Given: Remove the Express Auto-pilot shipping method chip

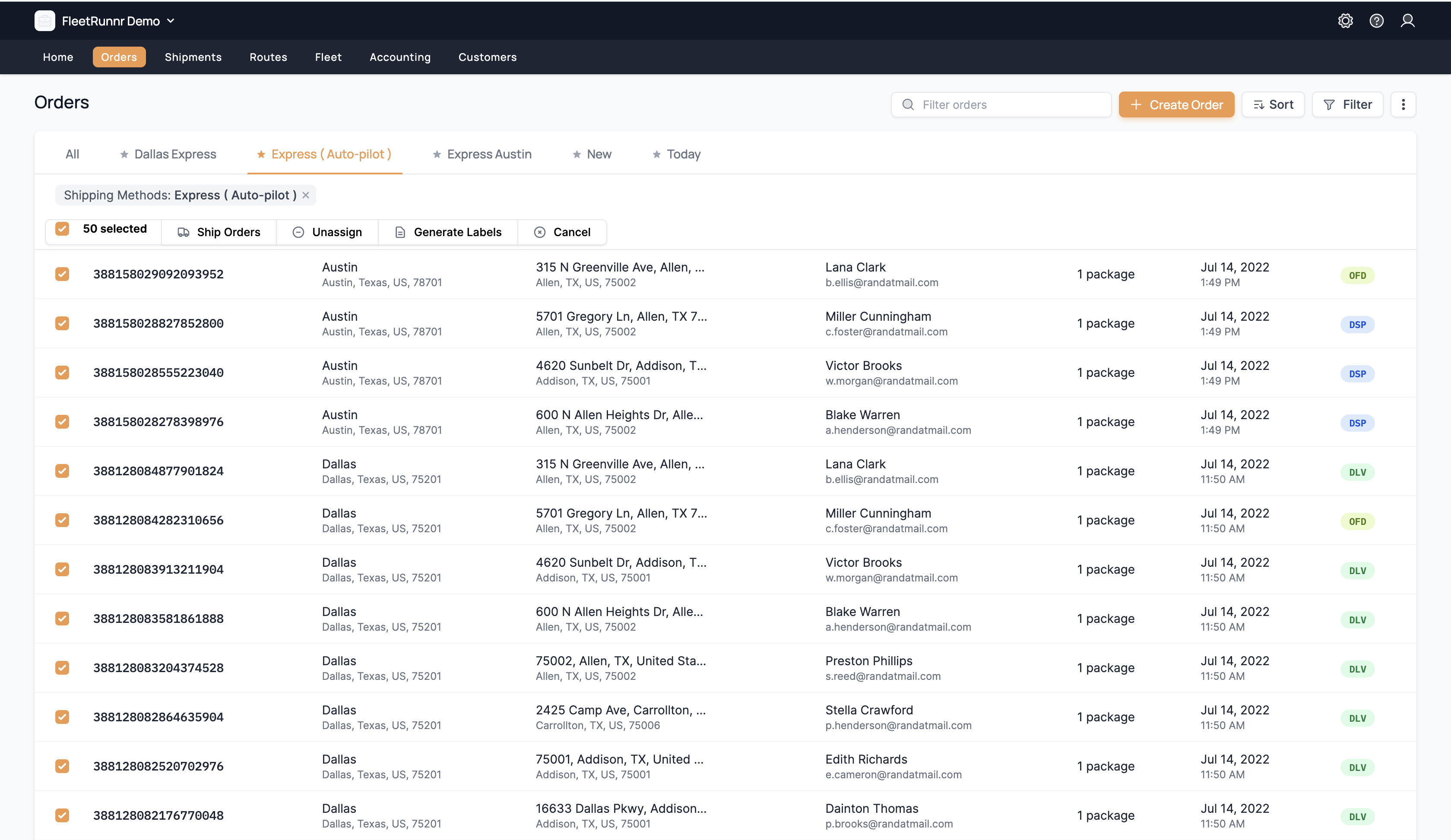Looking at the screenshot, I should click(306, 195).
